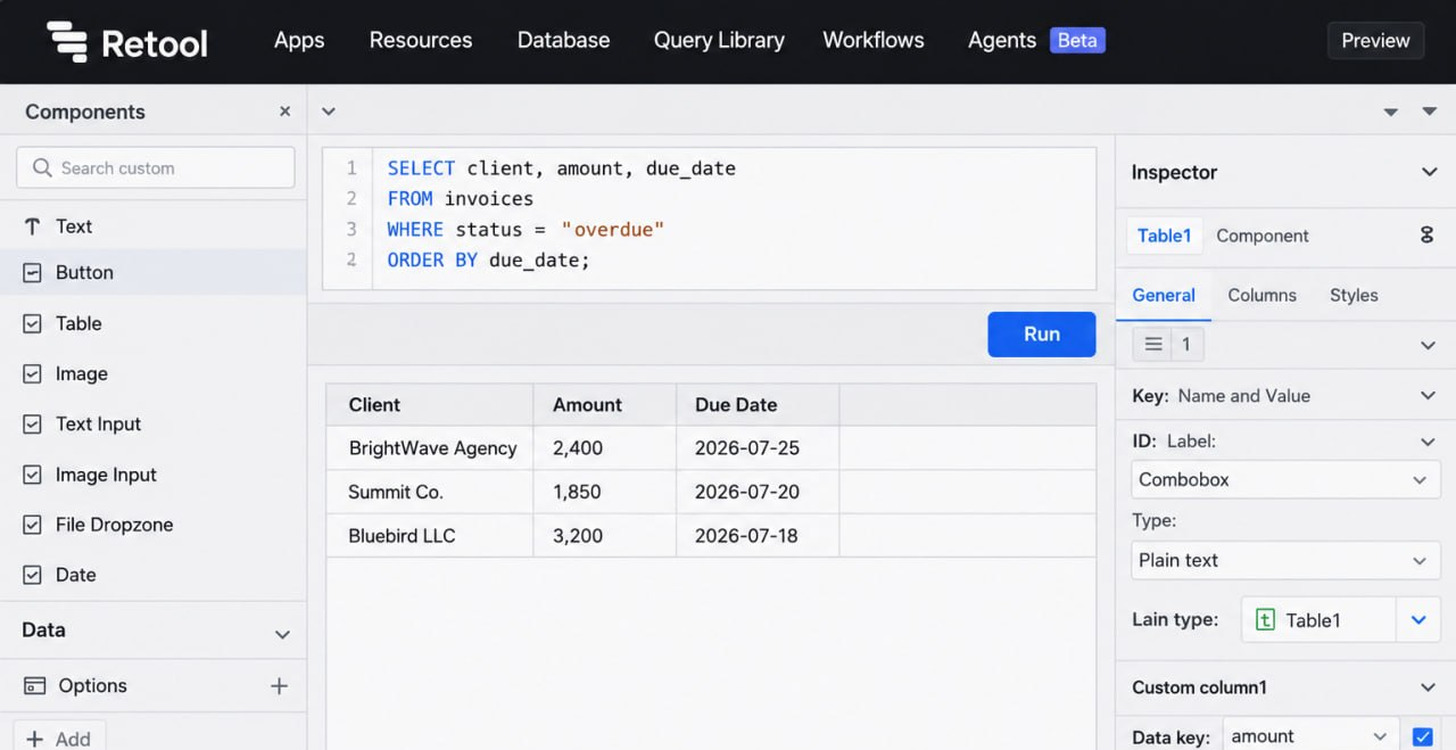Expand the ID Label row chevron
Viewport: 1456px width, 750px height.
[x=1428, y=441]
